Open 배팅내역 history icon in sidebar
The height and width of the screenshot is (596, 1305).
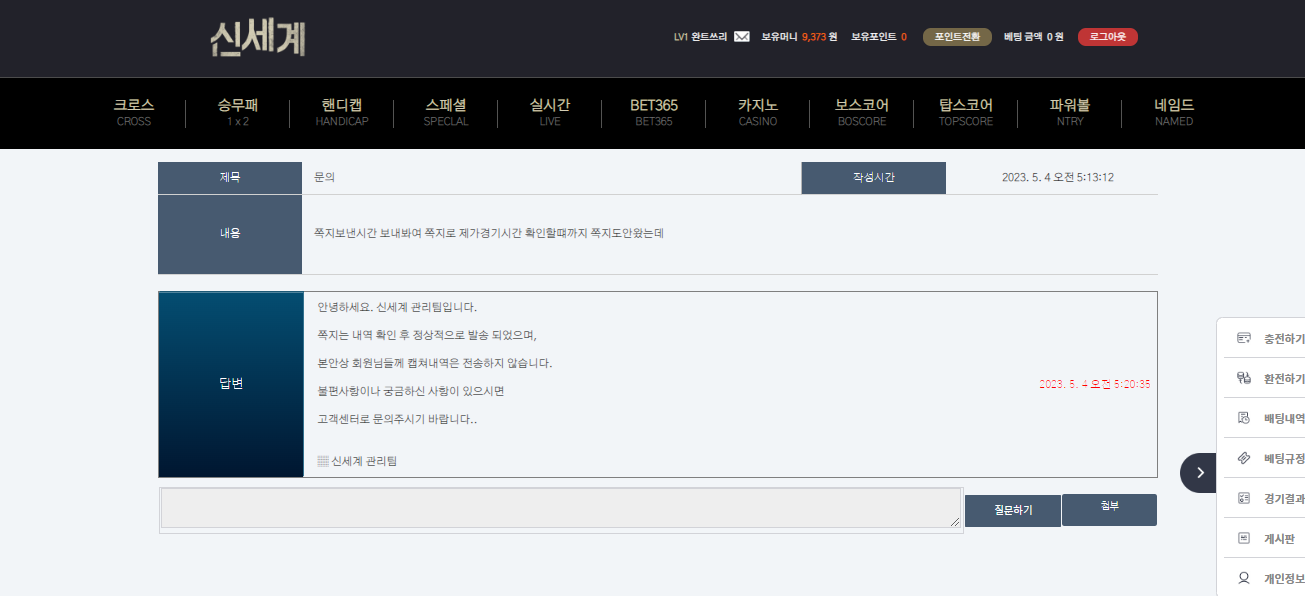point(1244,418)
